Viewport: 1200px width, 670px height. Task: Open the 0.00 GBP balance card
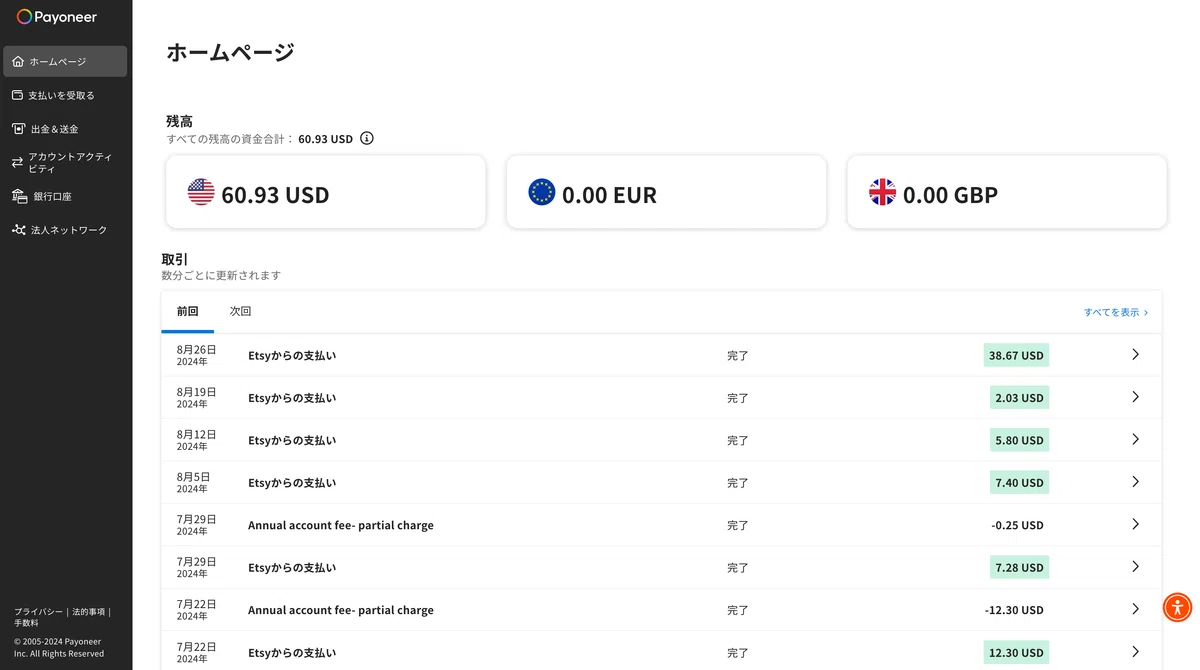pos(1007,192)
